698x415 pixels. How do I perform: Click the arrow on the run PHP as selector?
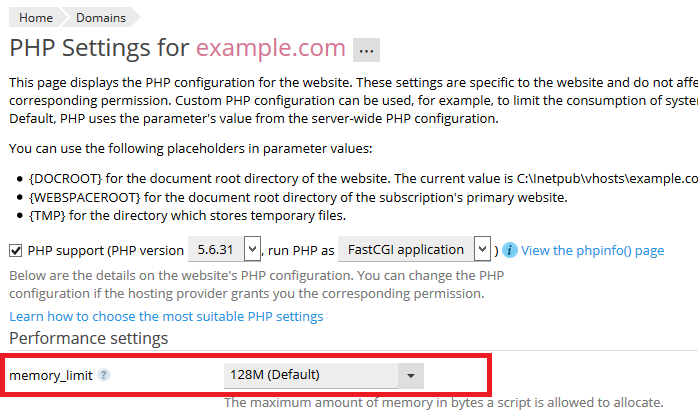(483, 249)
